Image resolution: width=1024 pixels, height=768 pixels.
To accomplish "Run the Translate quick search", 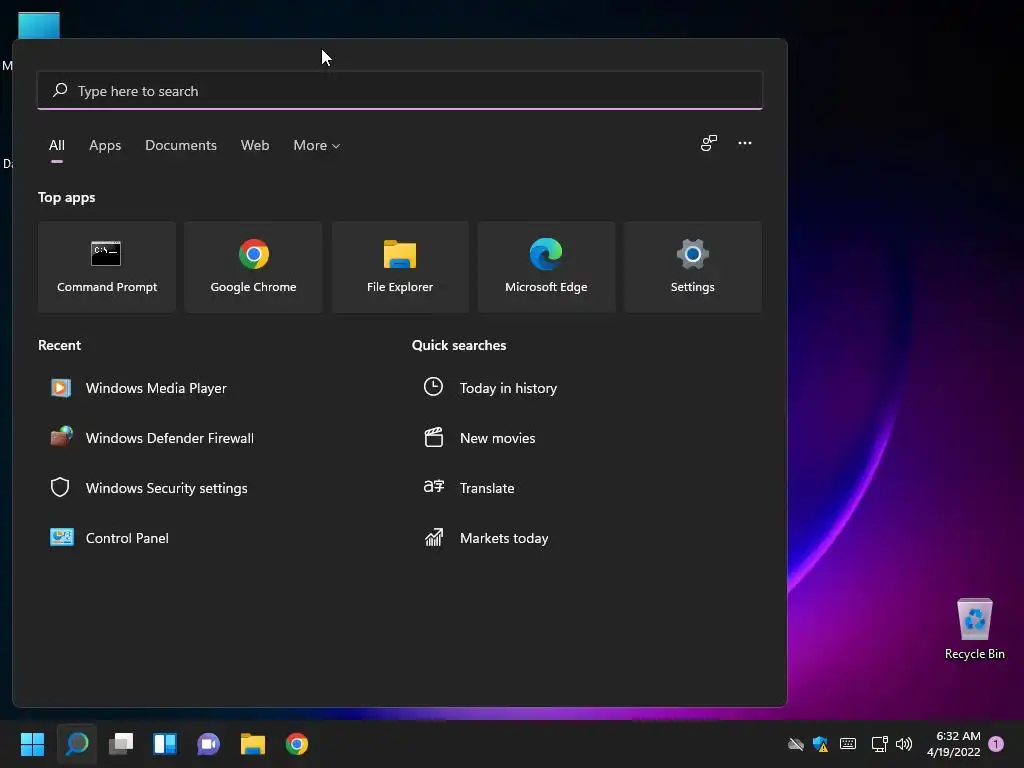I will point(469,488).
